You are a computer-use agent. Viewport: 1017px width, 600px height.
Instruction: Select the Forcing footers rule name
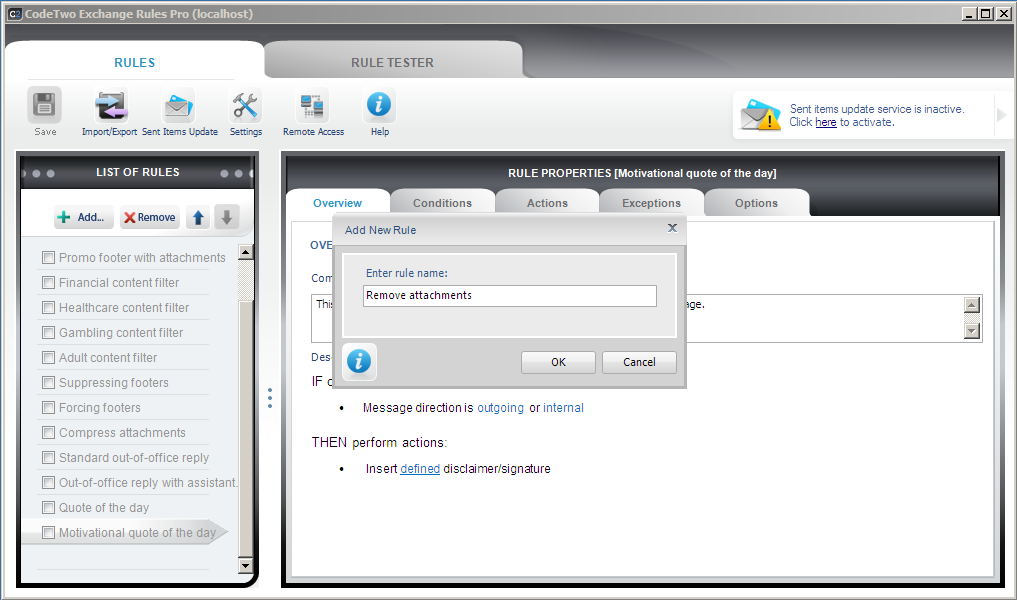99,407
